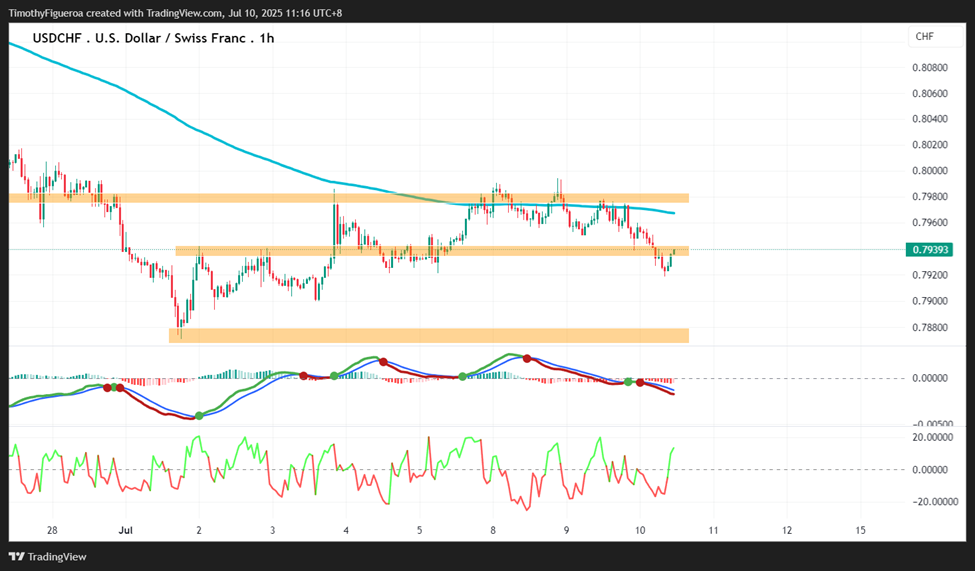Select the first green MACD crossover dot

[114, 388]
